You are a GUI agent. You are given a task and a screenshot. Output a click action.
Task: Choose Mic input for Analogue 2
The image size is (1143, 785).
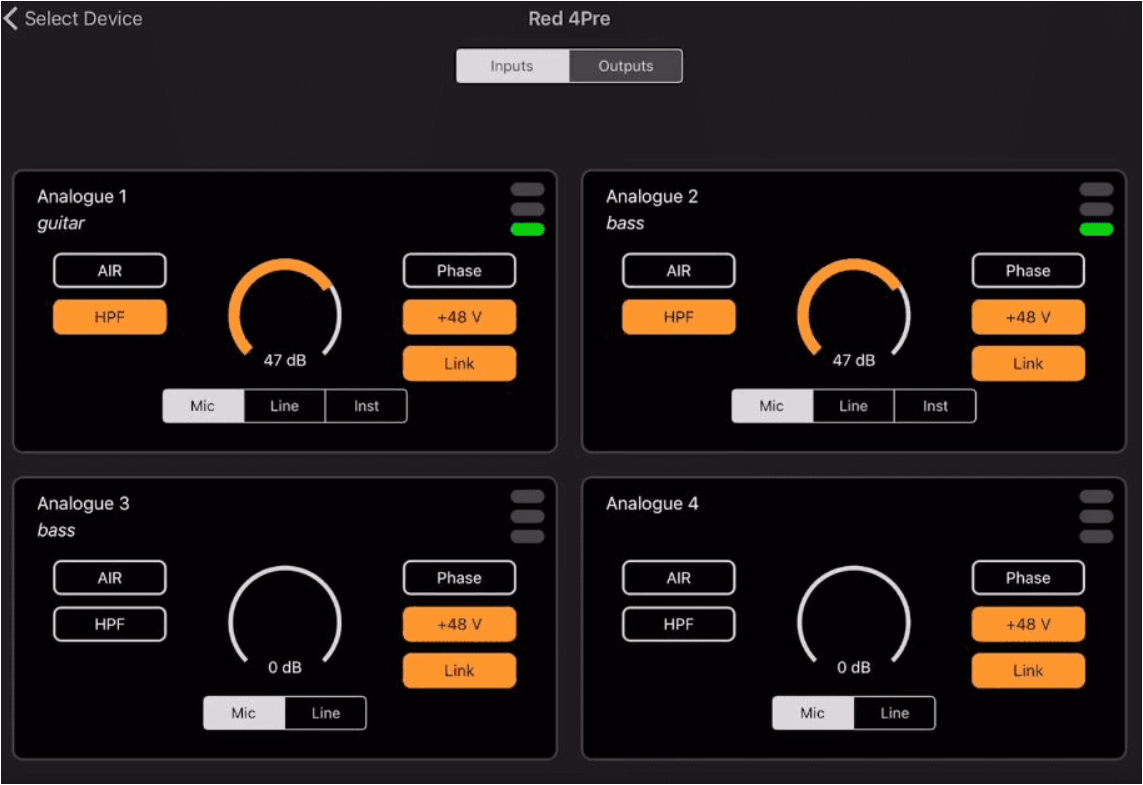(x=772, y=406)
